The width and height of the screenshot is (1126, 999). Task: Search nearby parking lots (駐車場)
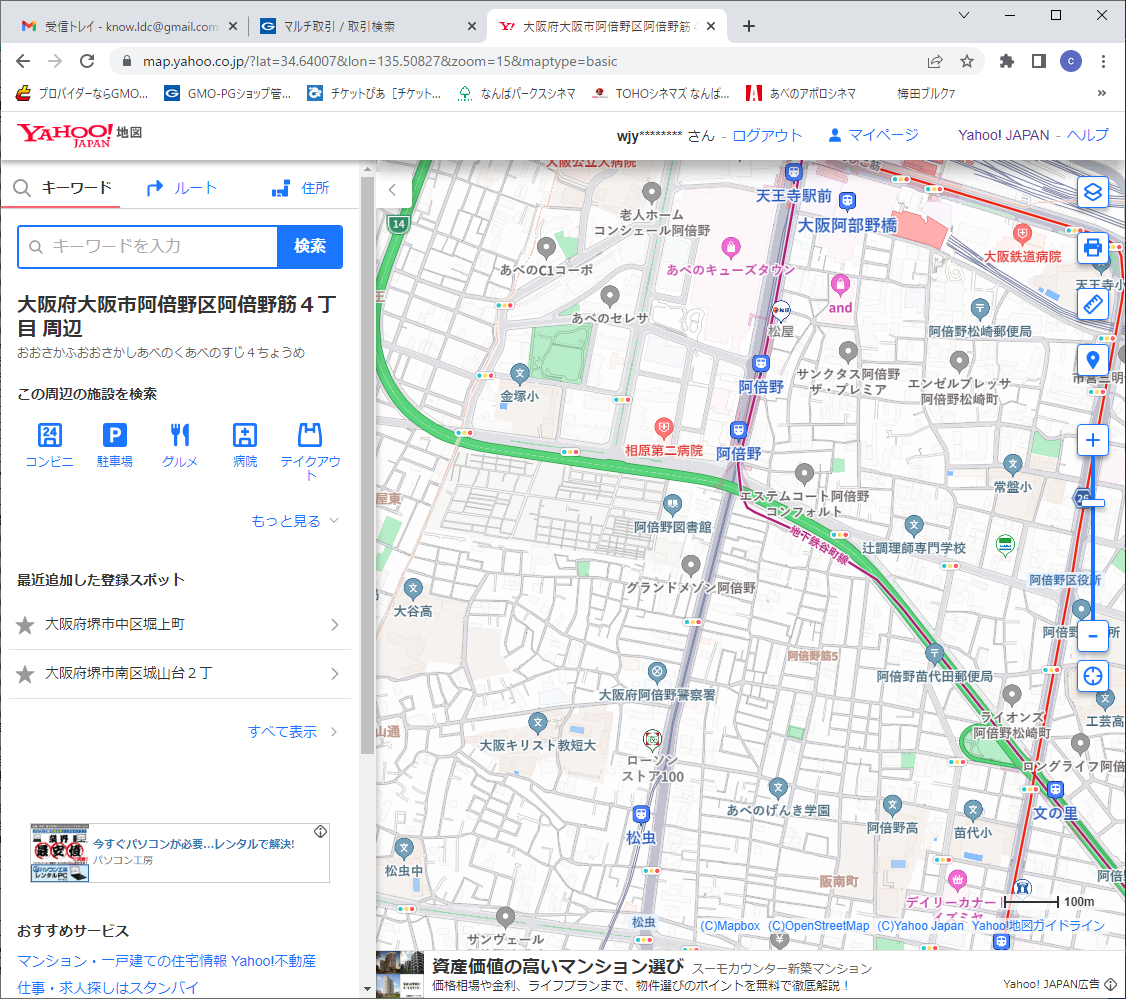115,445
